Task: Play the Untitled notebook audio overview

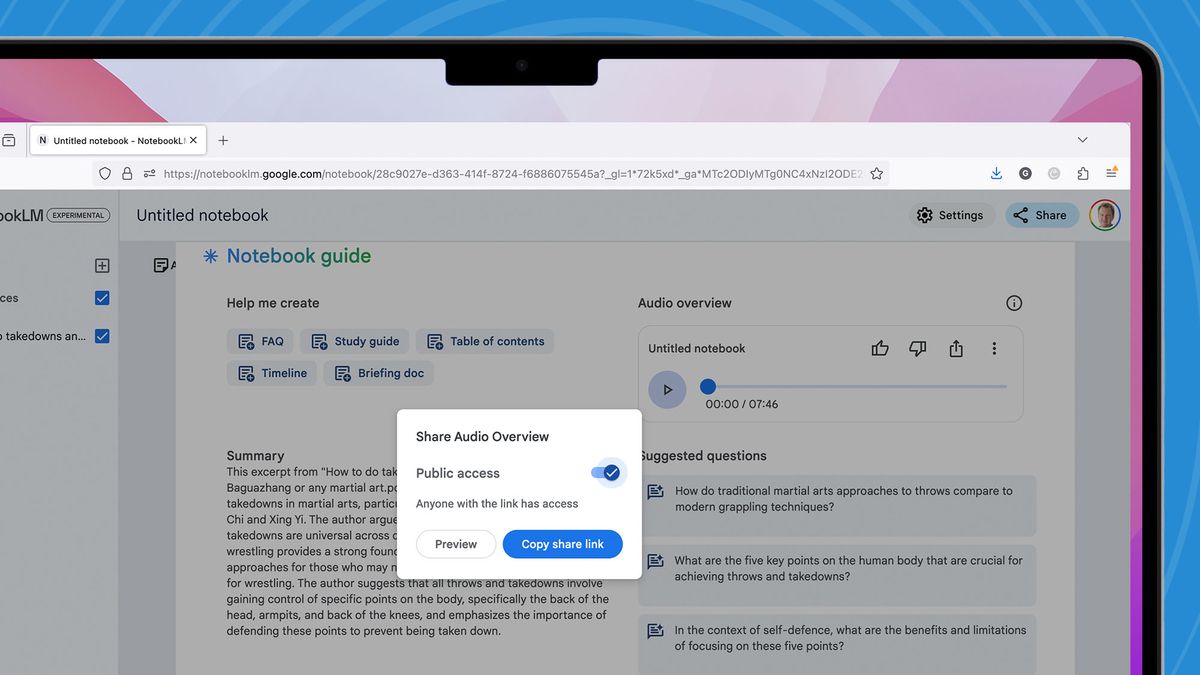Action: 667,390
